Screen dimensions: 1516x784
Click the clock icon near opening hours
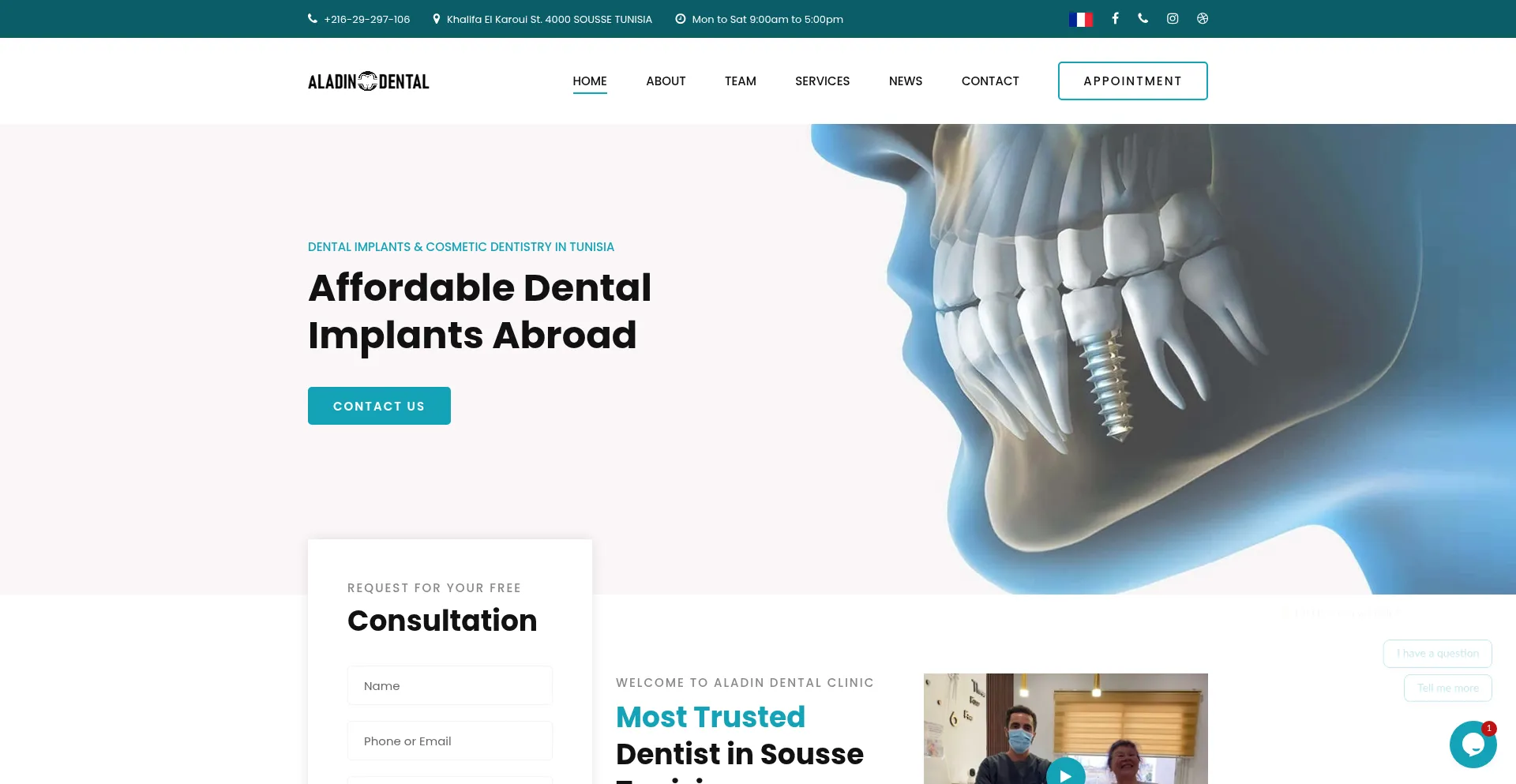click(680, 18)
